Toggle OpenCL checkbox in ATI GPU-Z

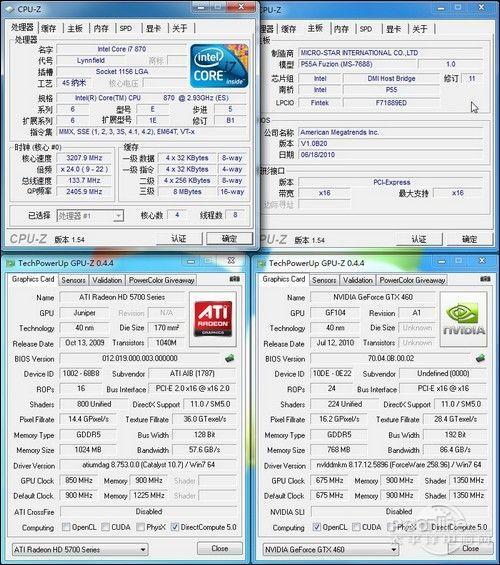[x=66, y=527]
